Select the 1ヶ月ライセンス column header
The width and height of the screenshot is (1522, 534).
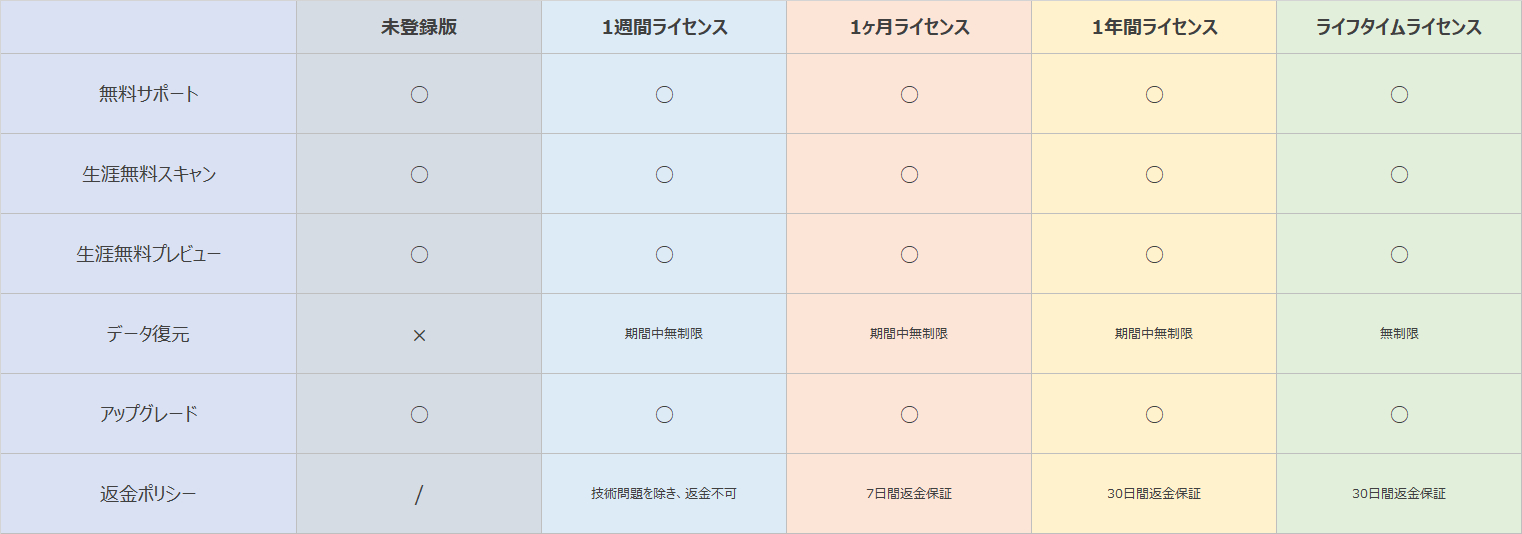[909, 27]
